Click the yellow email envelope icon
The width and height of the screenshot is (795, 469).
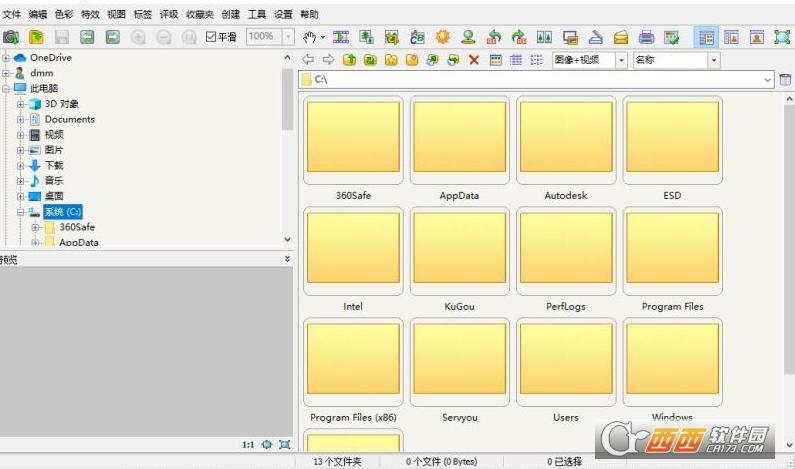click(x=621, y=37)
